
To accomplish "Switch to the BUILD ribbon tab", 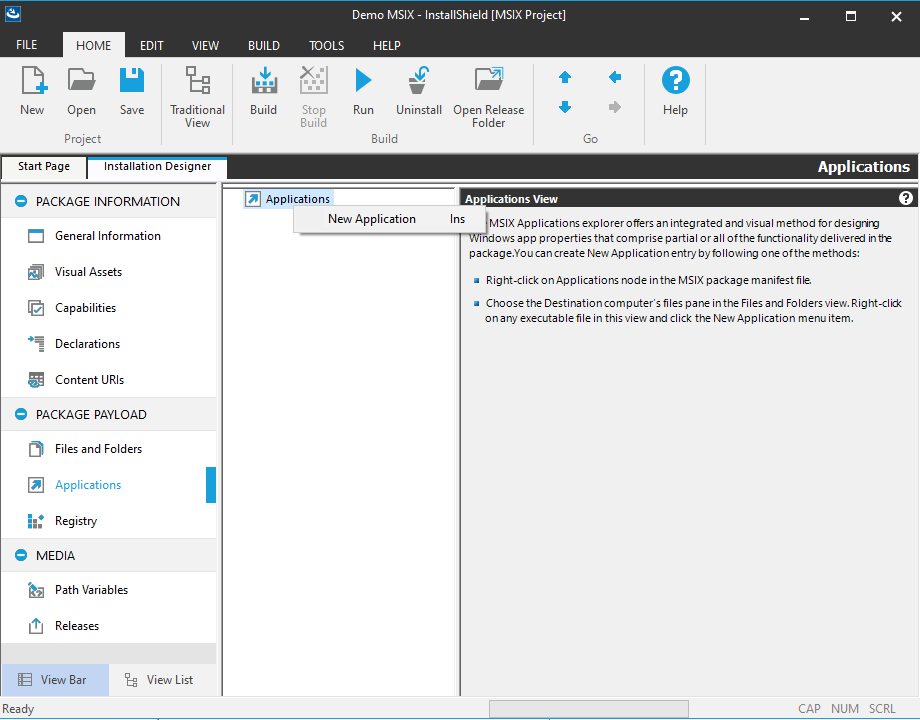I will point(263,45).
